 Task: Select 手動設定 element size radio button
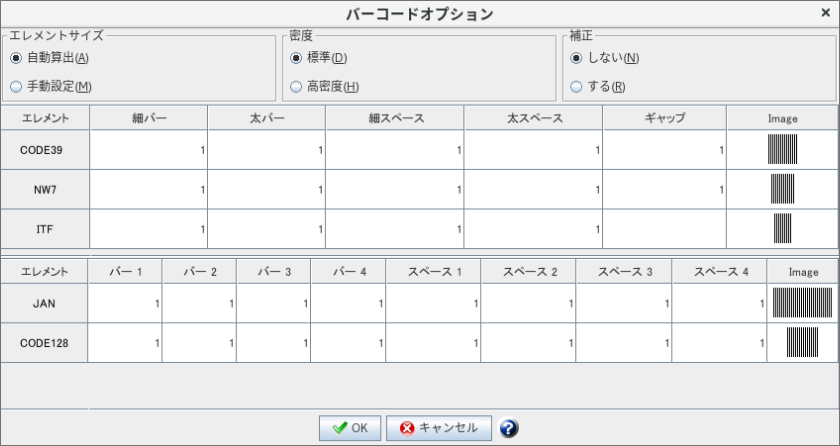[x=16, y=87]
